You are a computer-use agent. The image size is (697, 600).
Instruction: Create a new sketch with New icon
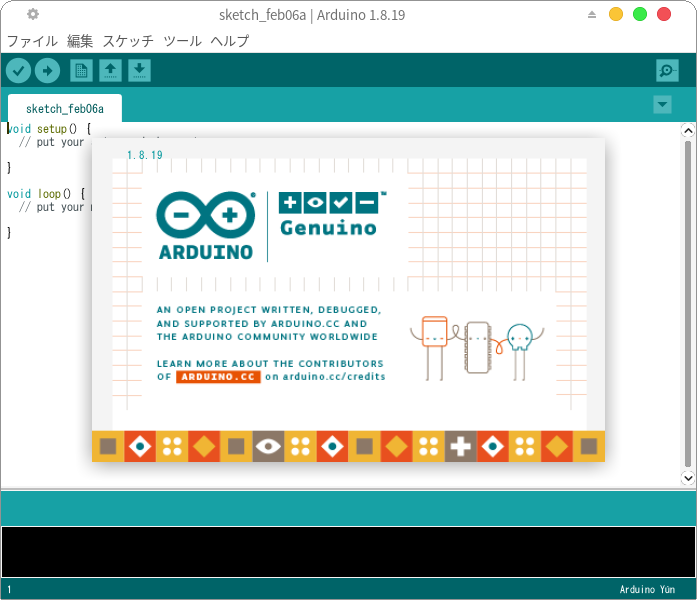pyautogui.click(x=81, y=70)
